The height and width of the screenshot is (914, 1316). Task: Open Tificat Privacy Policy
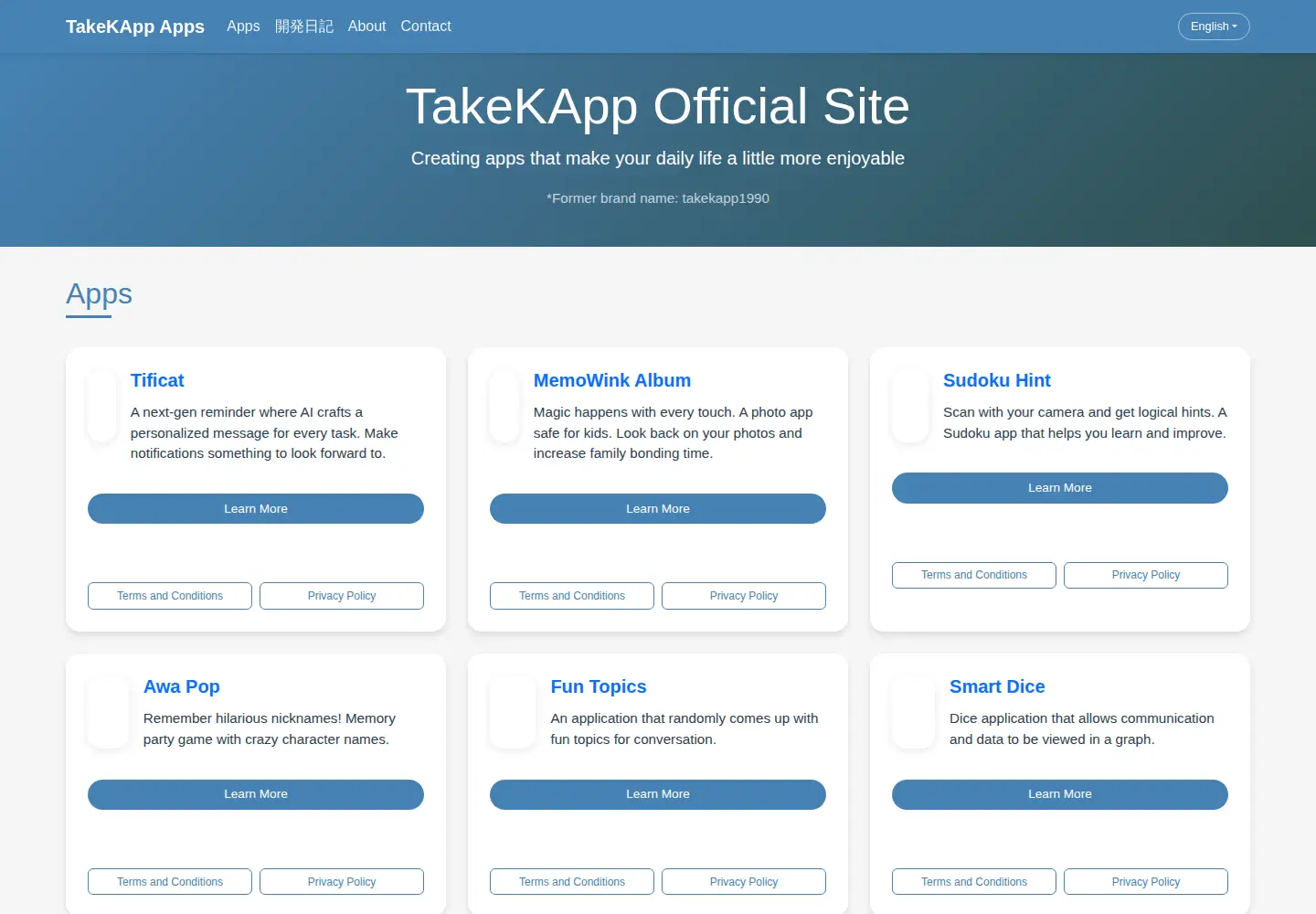pos(342,596)
